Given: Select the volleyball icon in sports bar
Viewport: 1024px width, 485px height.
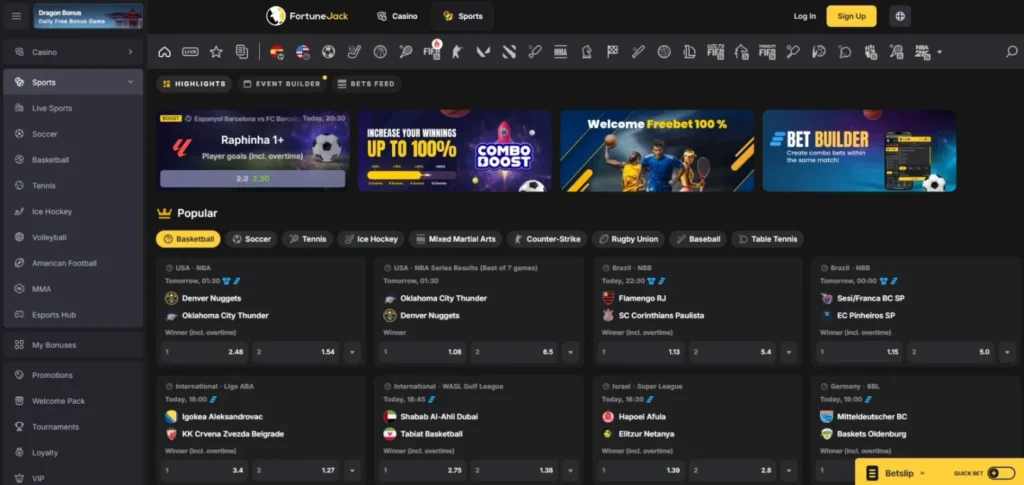Looking at the screenshot, I should (x=664, y=52).
